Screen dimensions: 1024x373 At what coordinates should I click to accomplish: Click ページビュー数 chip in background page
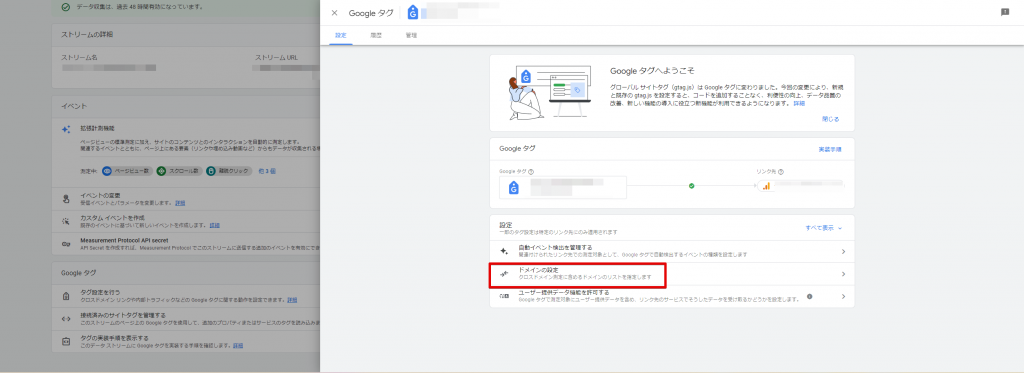tap(127, 171)
